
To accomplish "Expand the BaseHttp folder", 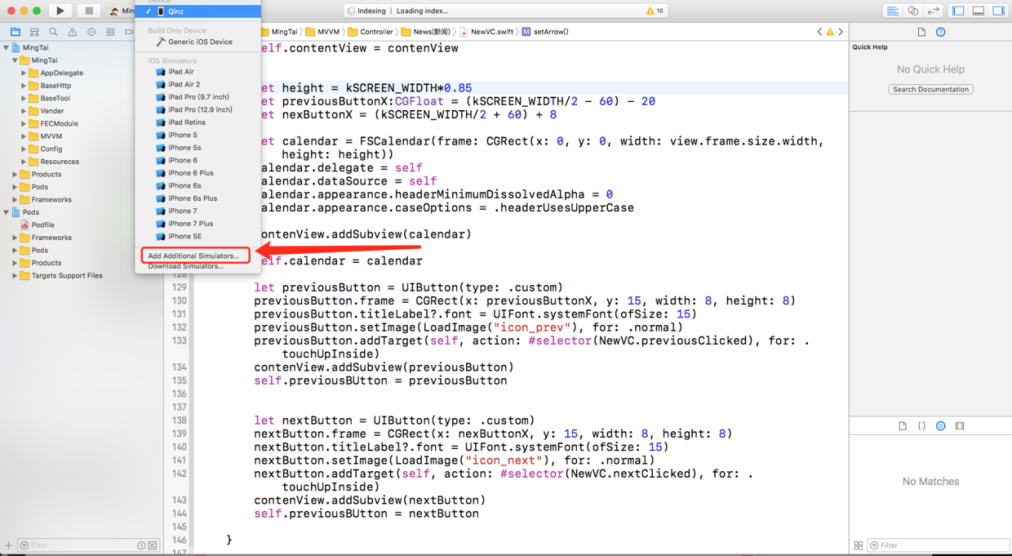I will click(x=24, y=85).
